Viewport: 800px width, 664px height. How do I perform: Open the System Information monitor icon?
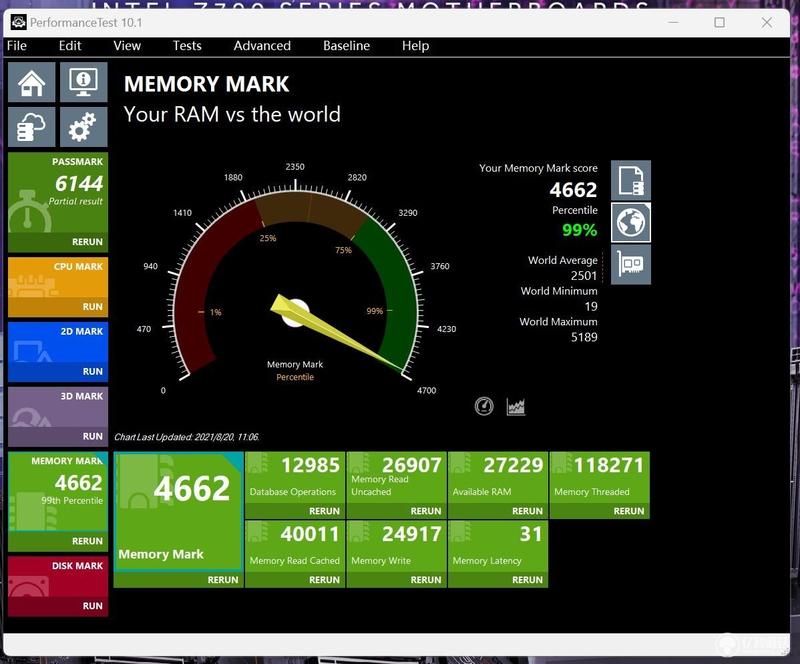point(84,82)
